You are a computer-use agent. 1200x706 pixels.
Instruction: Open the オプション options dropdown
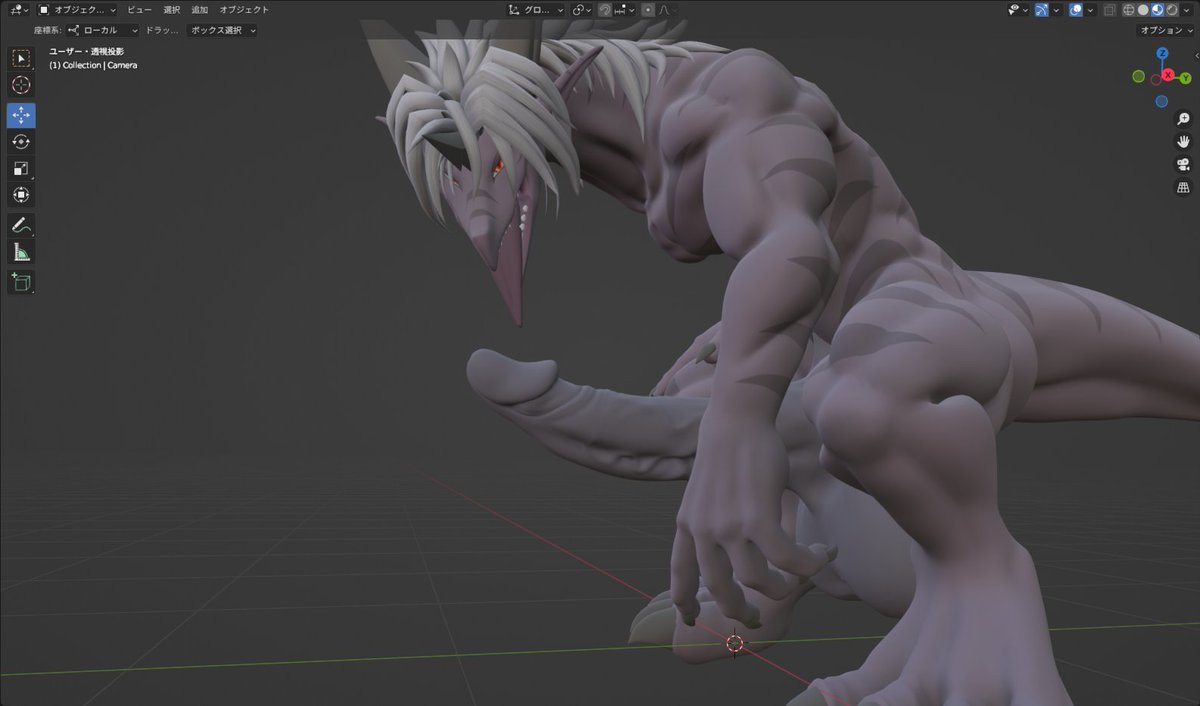click(1166, 30)
